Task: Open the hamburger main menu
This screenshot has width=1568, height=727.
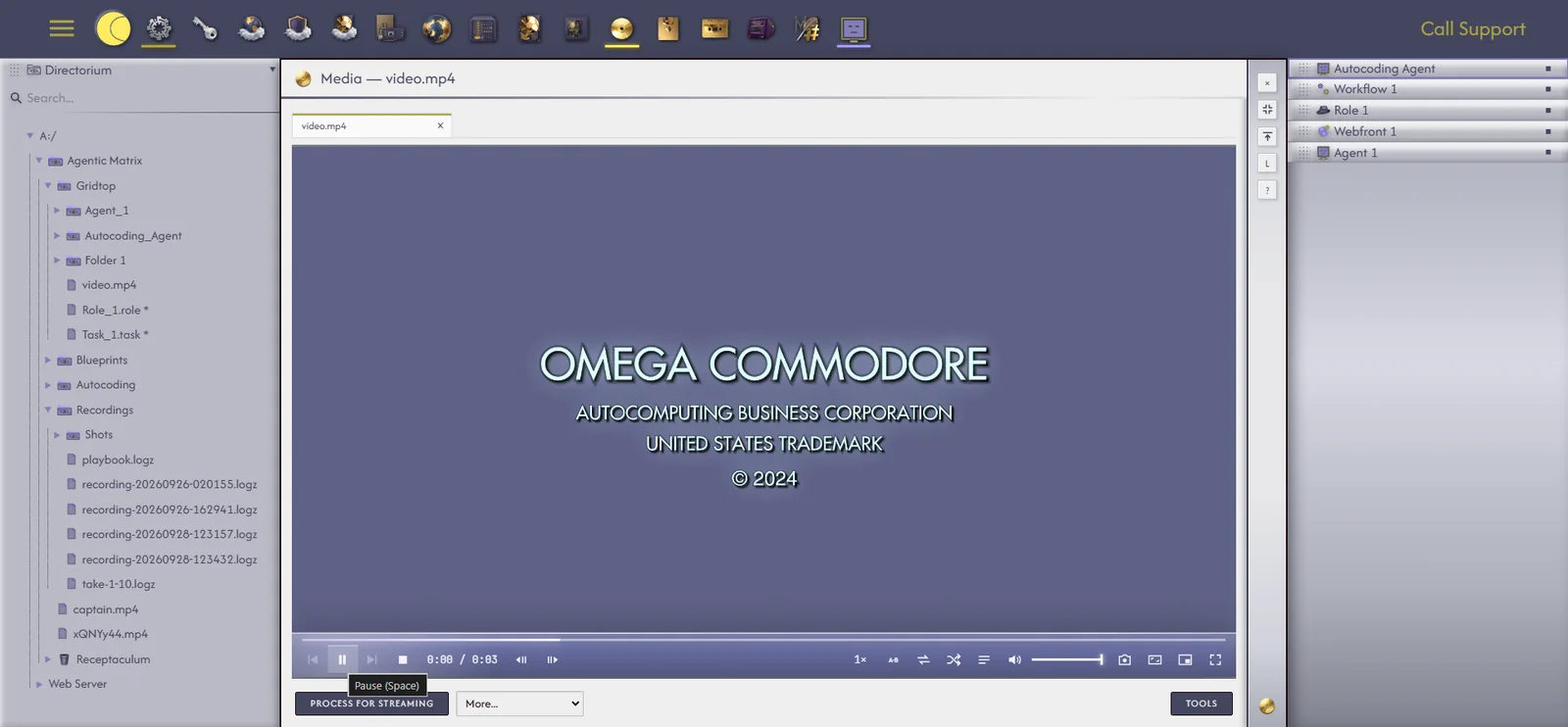Action: click(x=62, y=28)
